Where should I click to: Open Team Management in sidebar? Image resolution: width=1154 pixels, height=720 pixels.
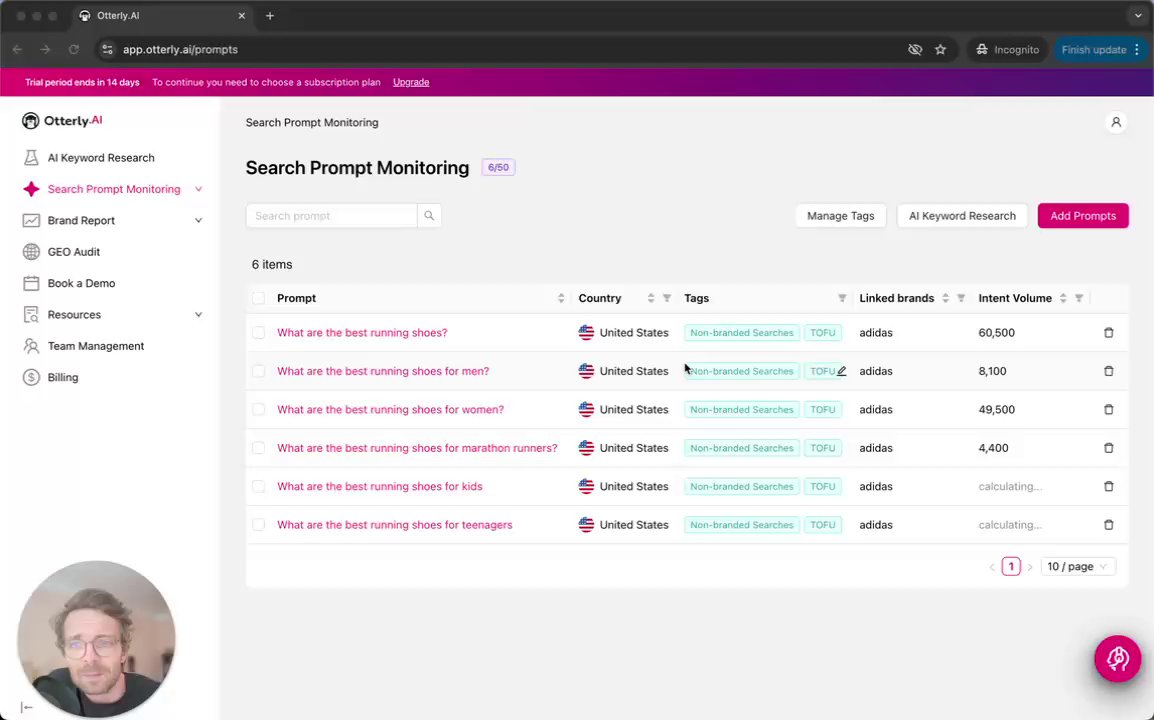(96, 346)
